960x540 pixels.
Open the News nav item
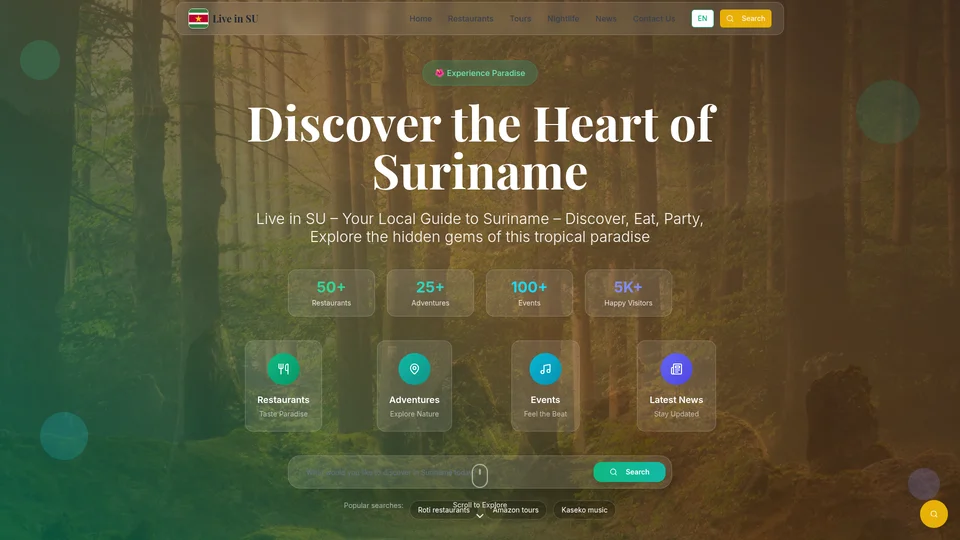point(606,18)
